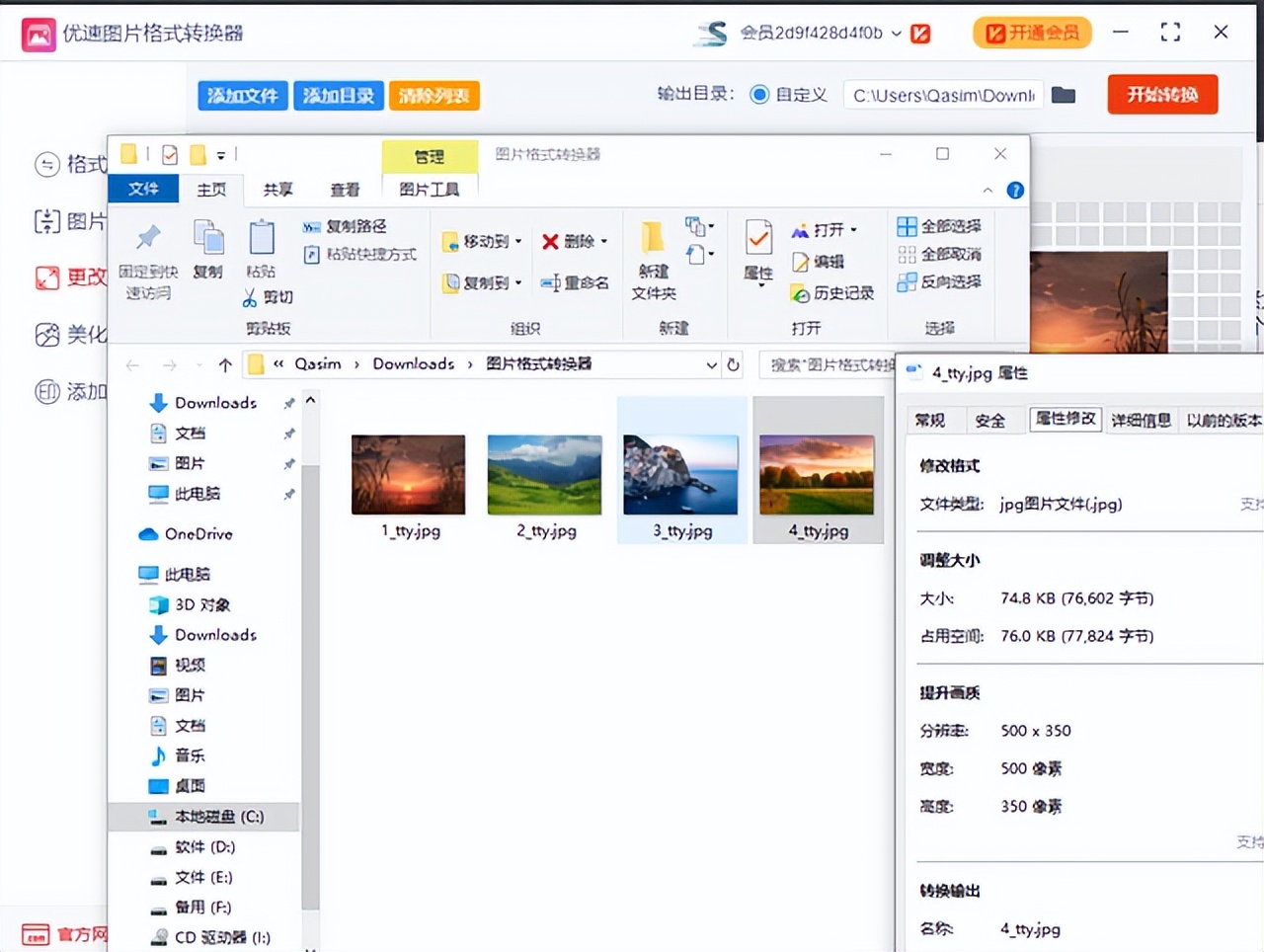Open the 添加 section in the converter sidebar
1264x952 pixels.
[70, 392]
